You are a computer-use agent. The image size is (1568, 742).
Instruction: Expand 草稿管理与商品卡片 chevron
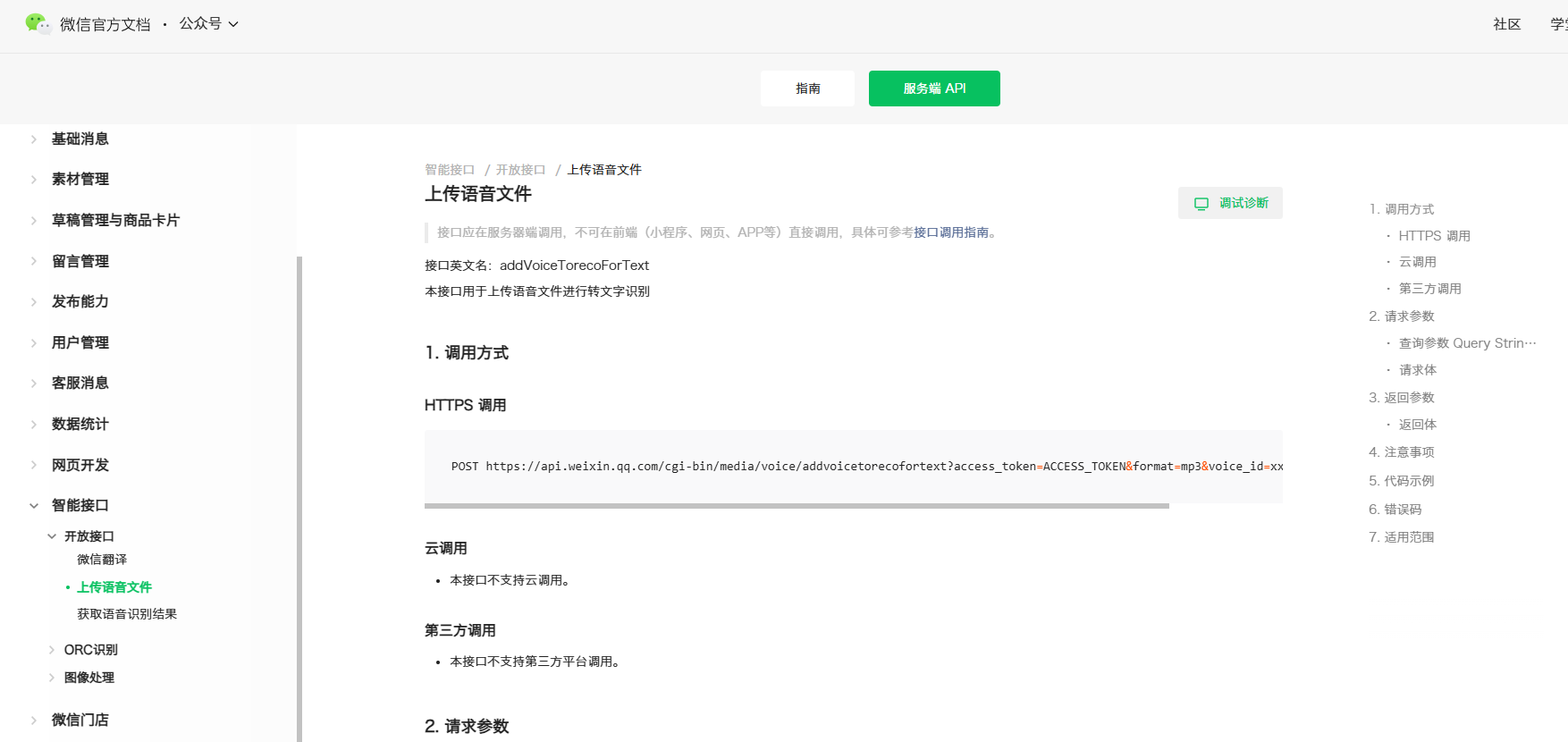34,221
